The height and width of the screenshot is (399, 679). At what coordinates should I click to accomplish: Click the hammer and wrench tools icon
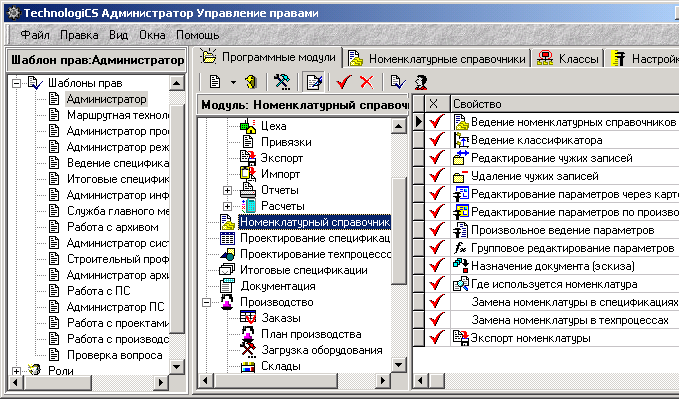[282, 81]
